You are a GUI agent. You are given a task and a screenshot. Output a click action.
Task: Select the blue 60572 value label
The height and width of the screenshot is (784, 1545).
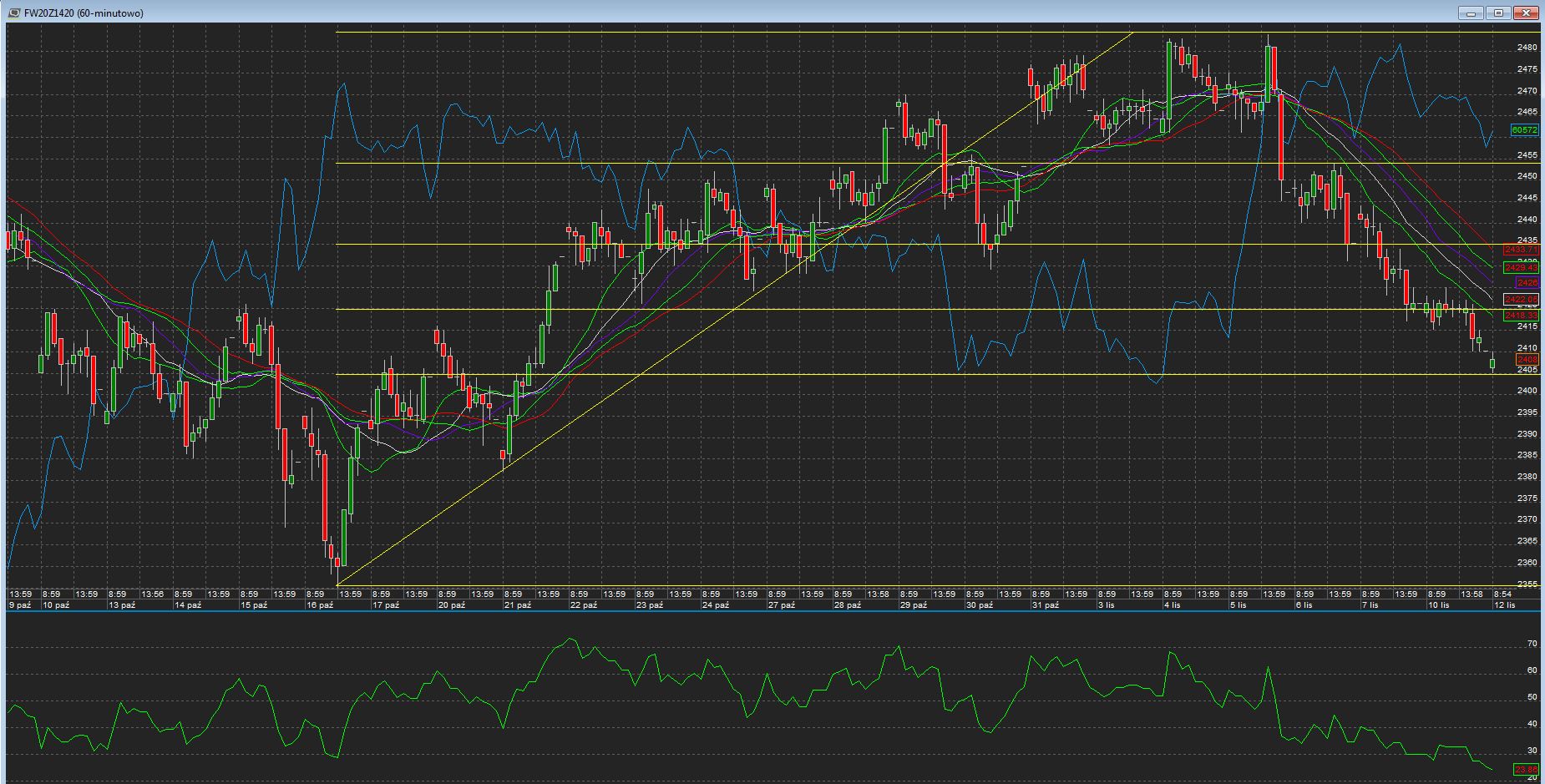tap(1524, 130)
